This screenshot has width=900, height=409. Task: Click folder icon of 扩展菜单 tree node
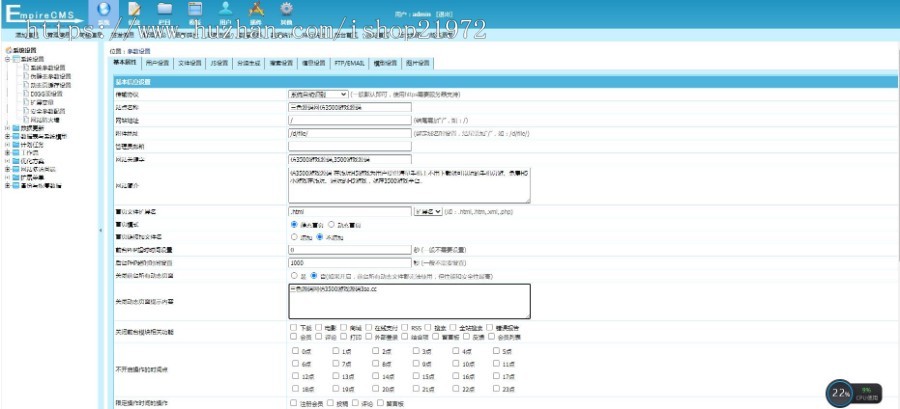pos(16,178)
